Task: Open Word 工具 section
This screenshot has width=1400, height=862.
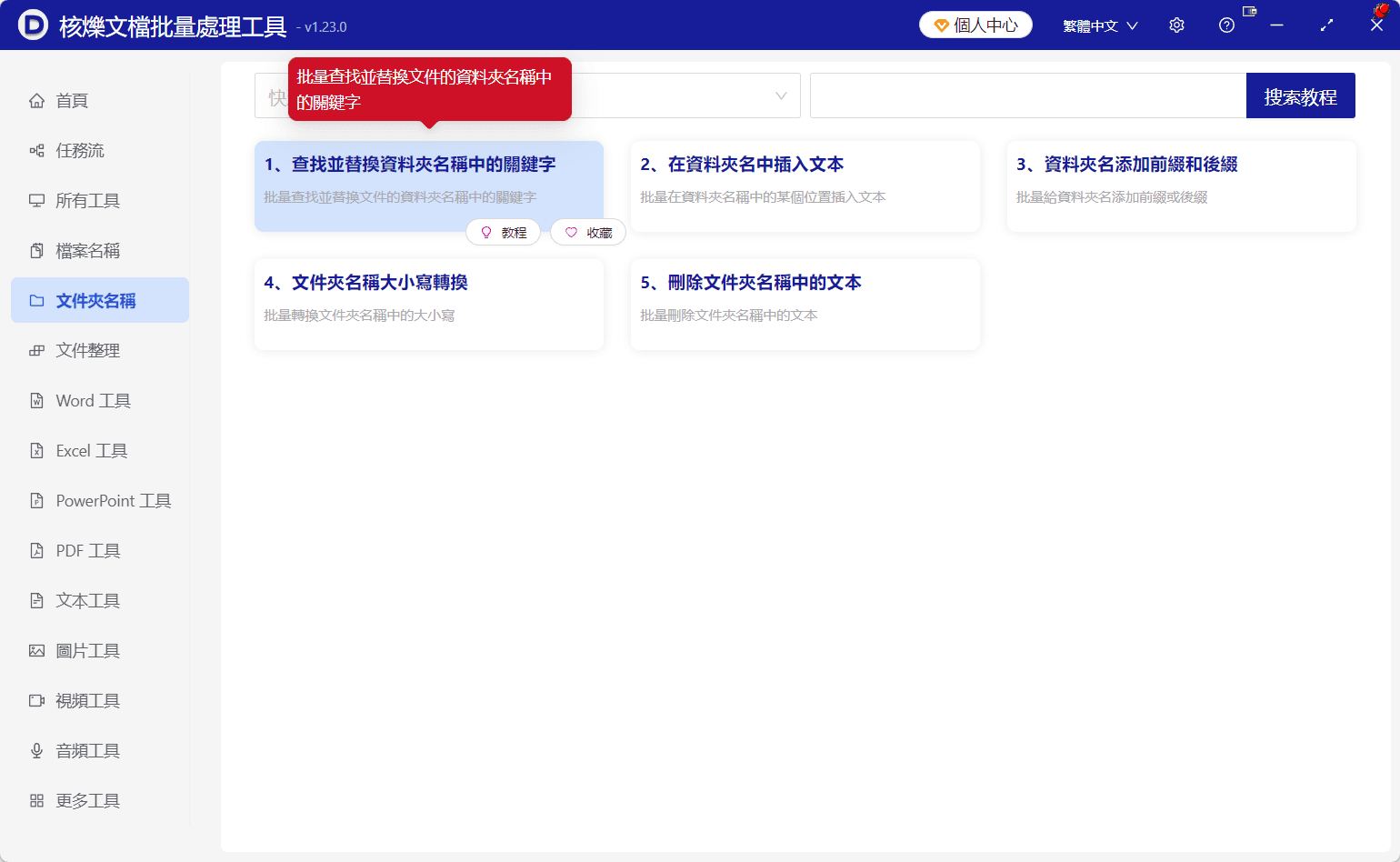Action: tap(100, 400)
